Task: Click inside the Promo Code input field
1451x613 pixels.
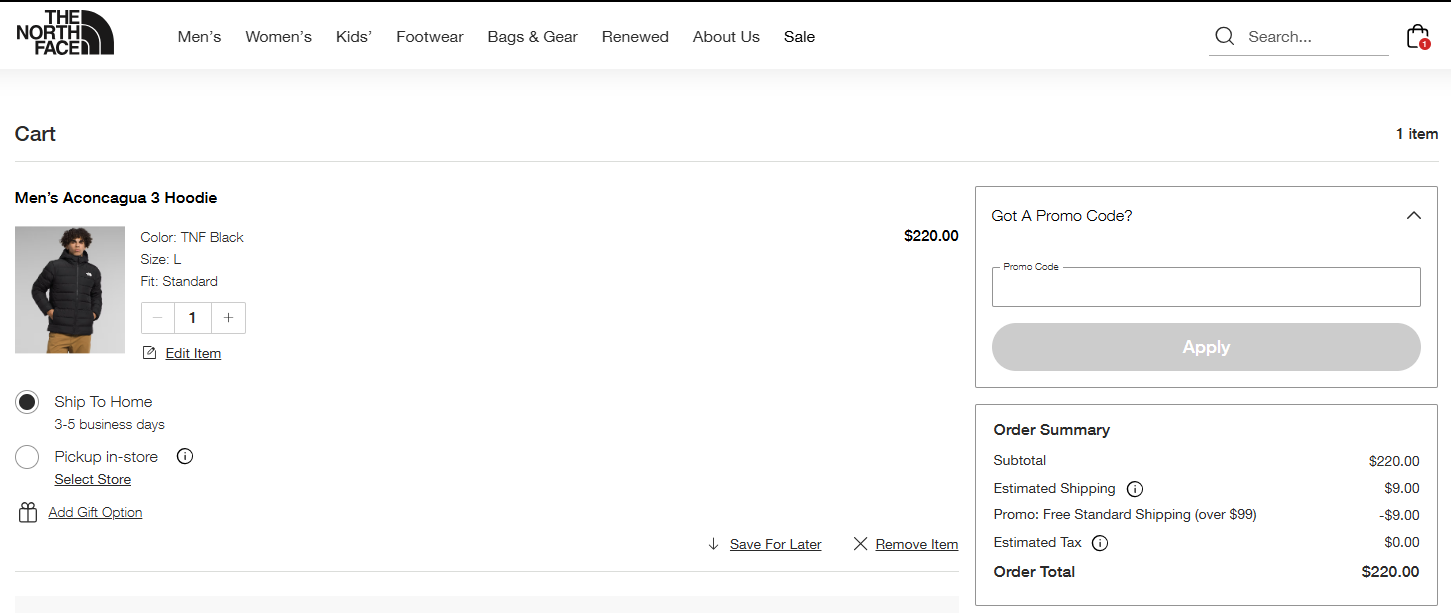Action: [x=1205, y=287]
